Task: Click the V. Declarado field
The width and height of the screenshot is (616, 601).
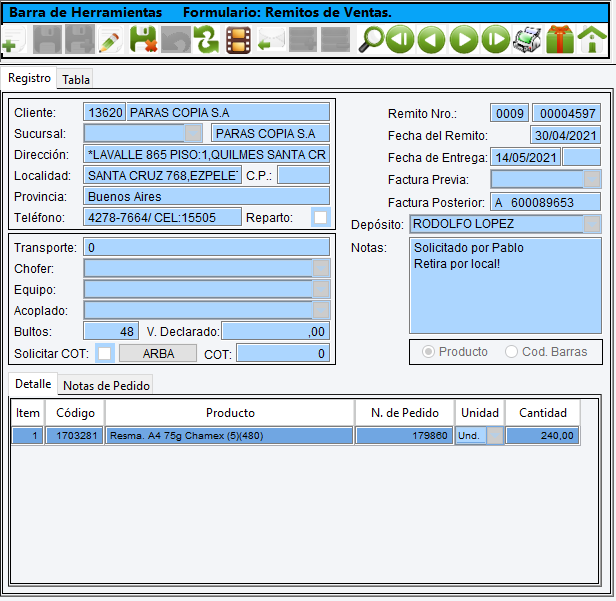Action: click(x=275, y=332)
